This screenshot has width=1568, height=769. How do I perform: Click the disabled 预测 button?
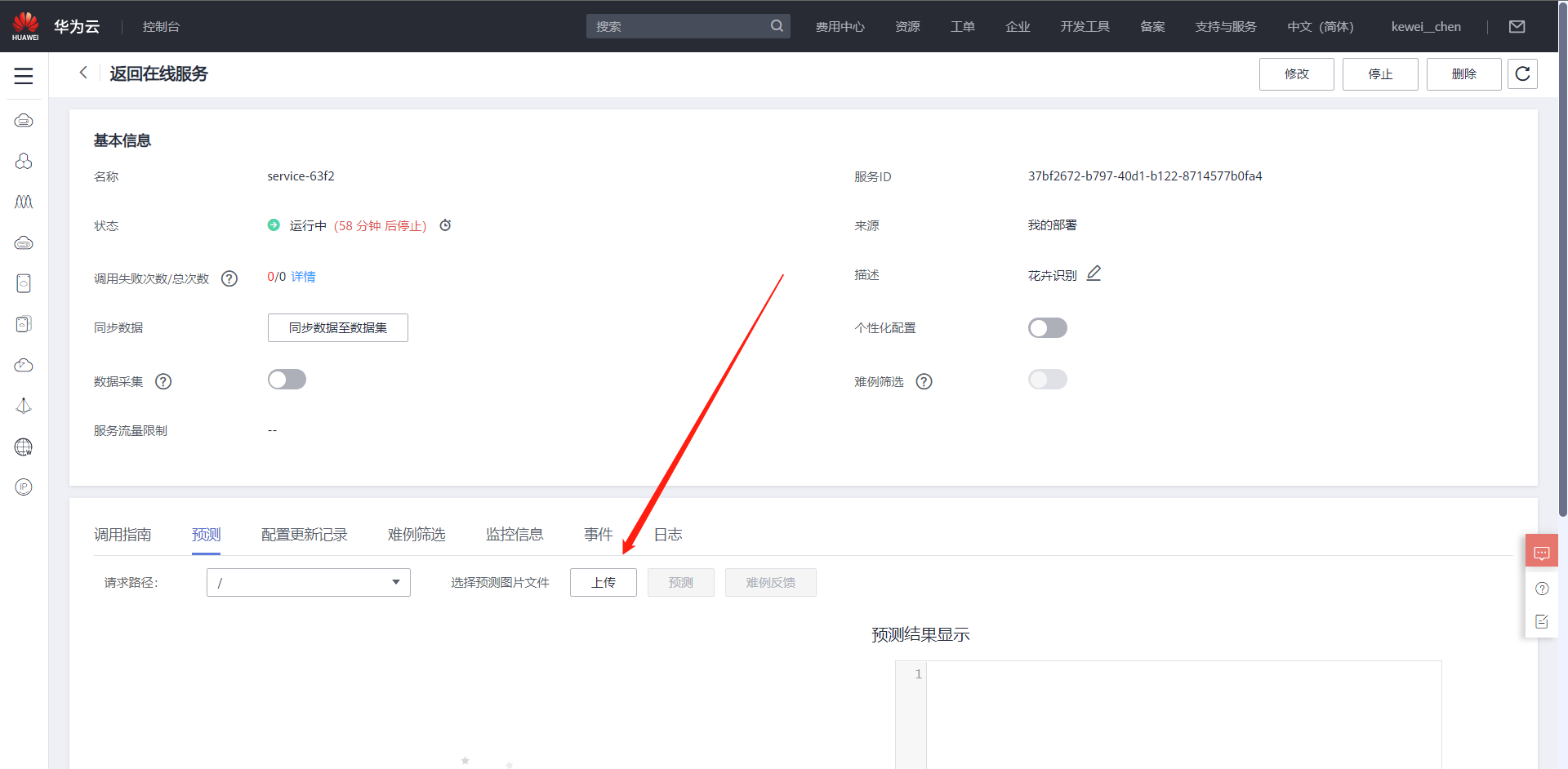pos(681,583)
